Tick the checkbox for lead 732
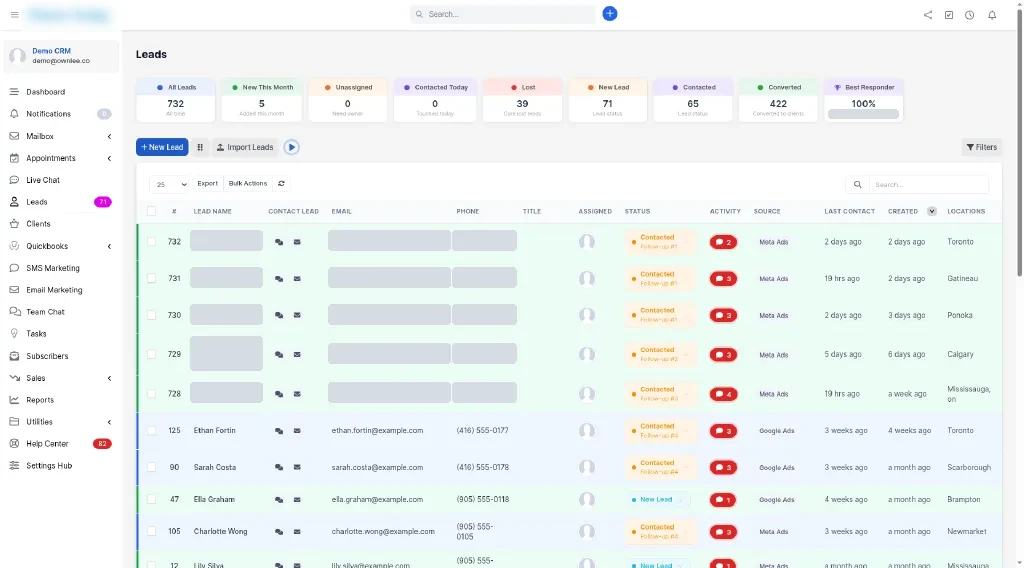Screen dimensions: 1024x568 point(152,242)
